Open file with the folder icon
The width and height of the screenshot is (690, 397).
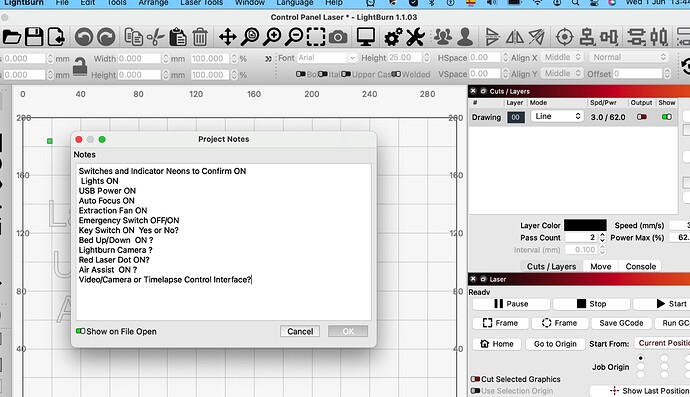click(x=12, y=37)
